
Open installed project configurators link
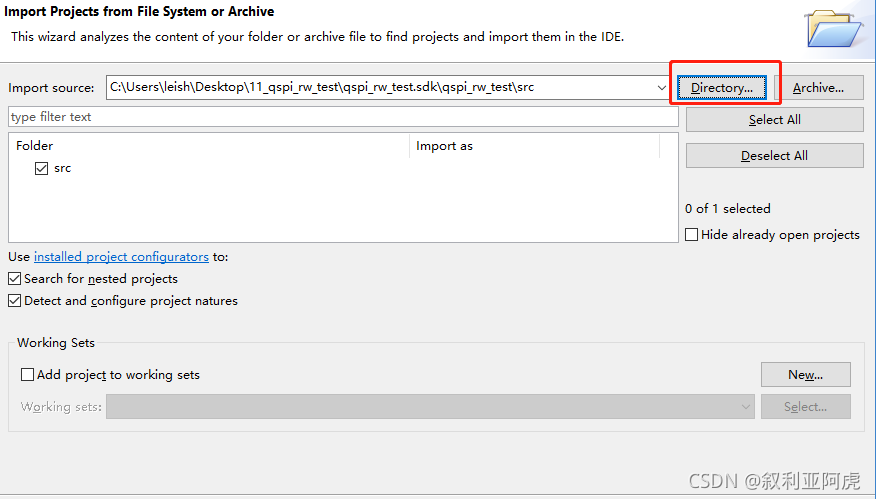(121, 256)
